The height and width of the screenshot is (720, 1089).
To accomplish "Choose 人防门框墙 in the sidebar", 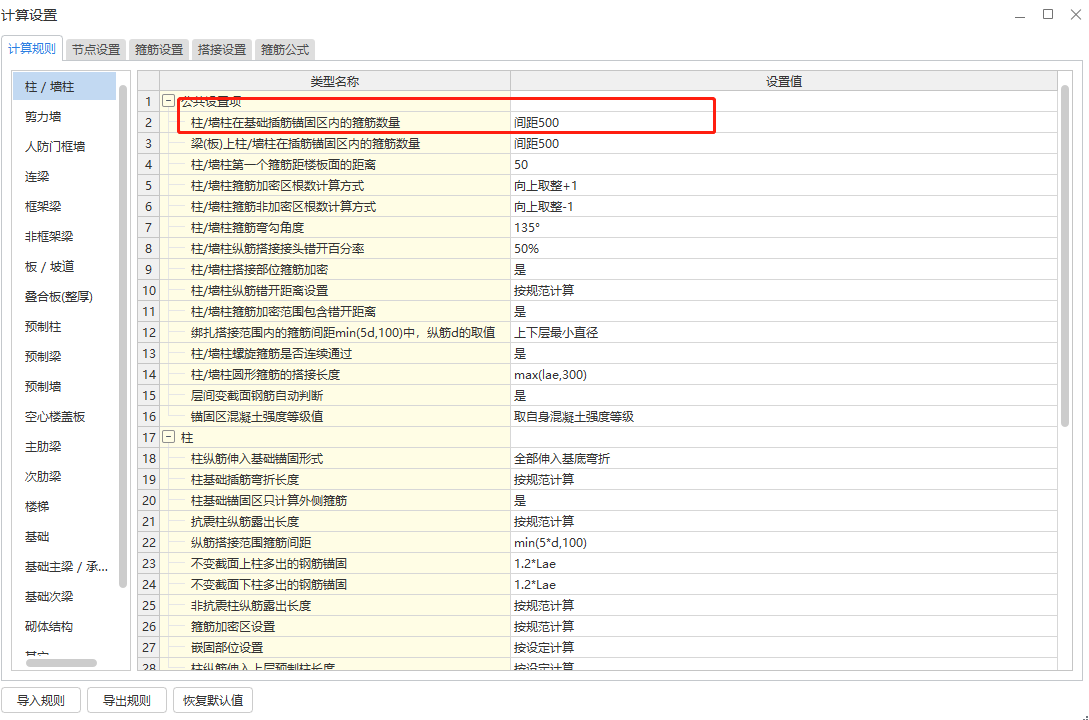I will coord(65,146).
